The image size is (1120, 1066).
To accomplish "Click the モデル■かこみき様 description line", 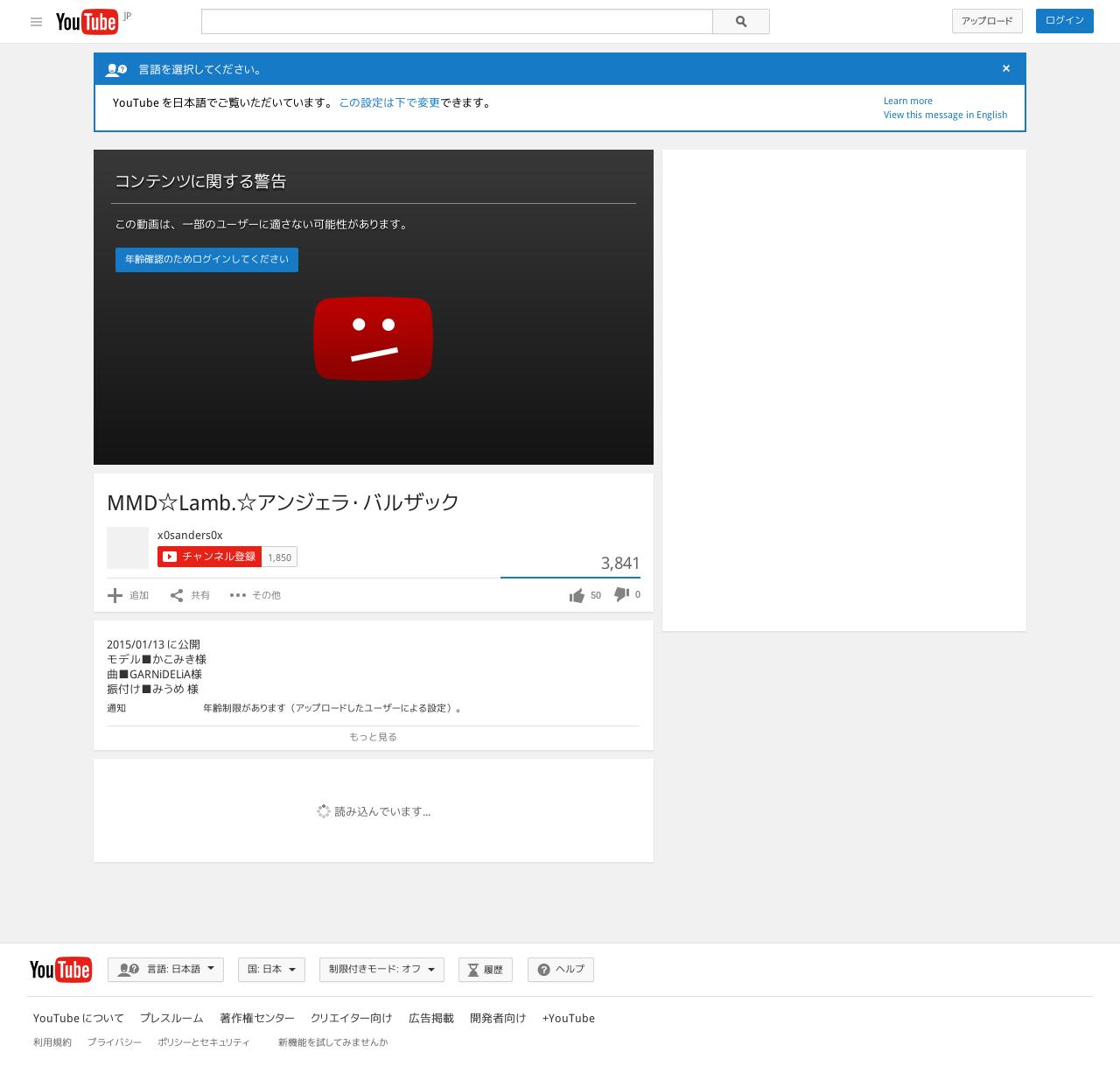I will tap(157, 659).
